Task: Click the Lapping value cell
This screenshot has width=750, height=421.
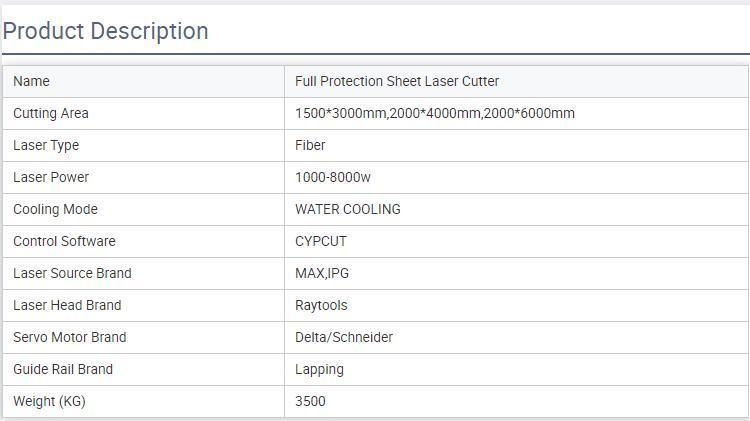Action: (x=319, y=369)
